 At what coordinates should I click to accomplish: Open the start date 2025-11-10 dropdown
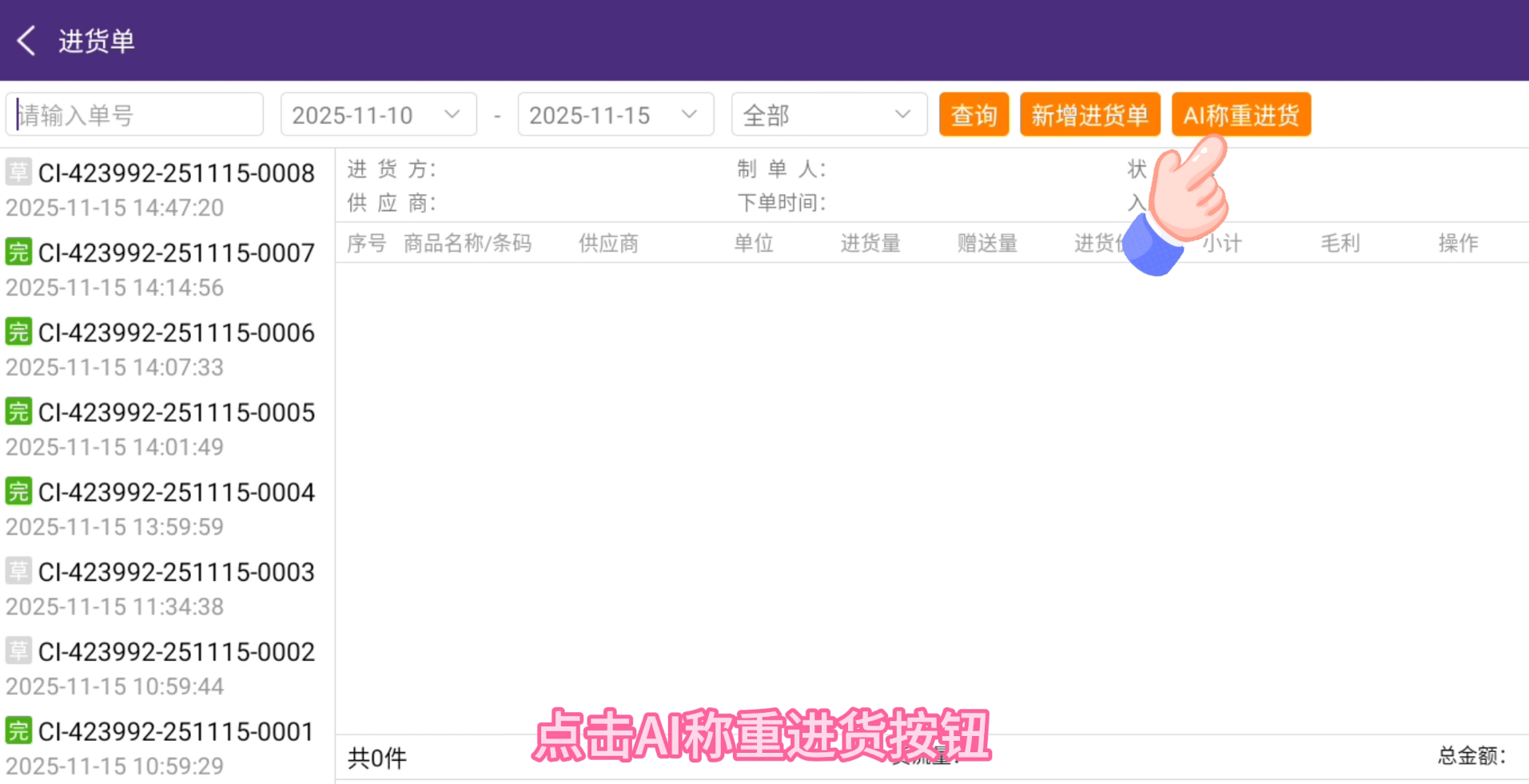tap(378, 115)
